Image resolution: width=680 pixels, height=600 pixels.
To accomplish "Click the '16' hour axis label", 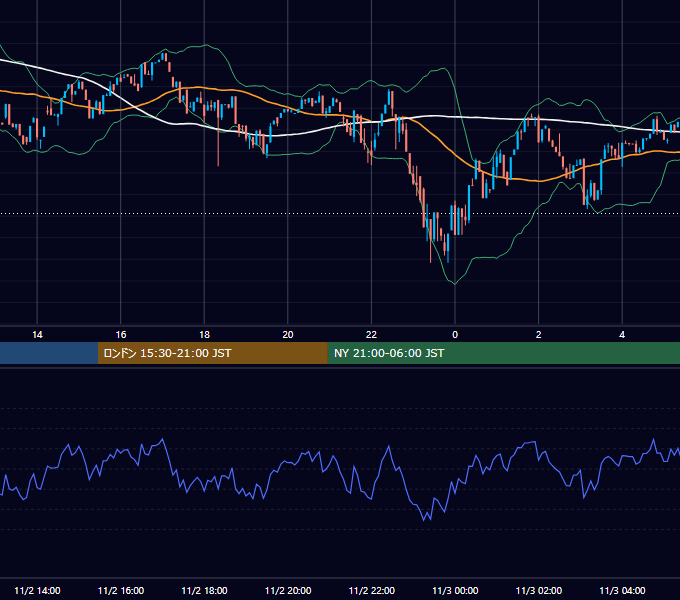I will click(121, 335).
